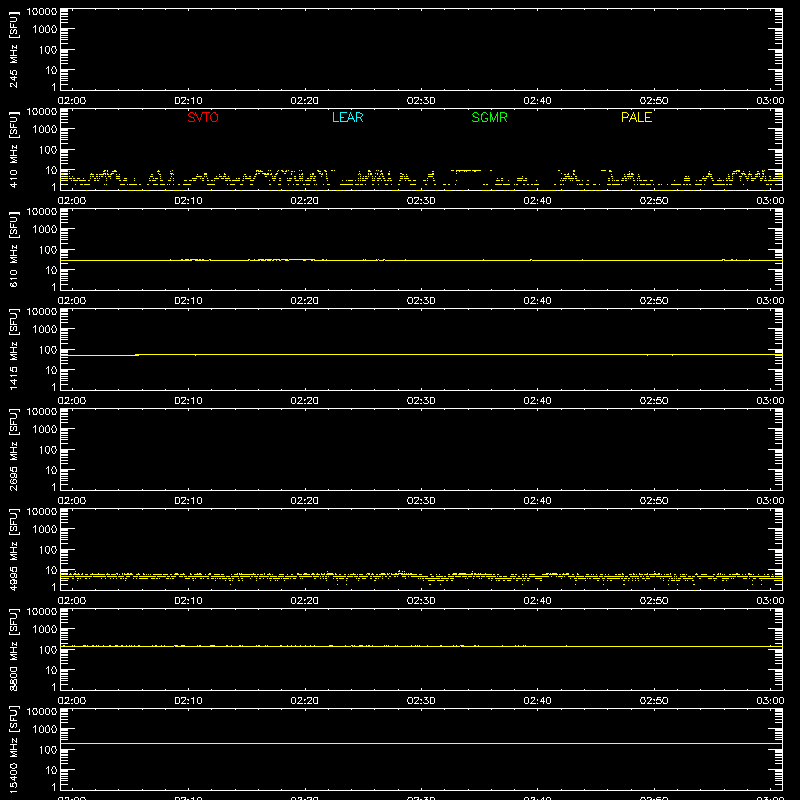Click 02:00 time label below the 8800 MHz plot
Screen dimensions: 800x800
[72, 701]
